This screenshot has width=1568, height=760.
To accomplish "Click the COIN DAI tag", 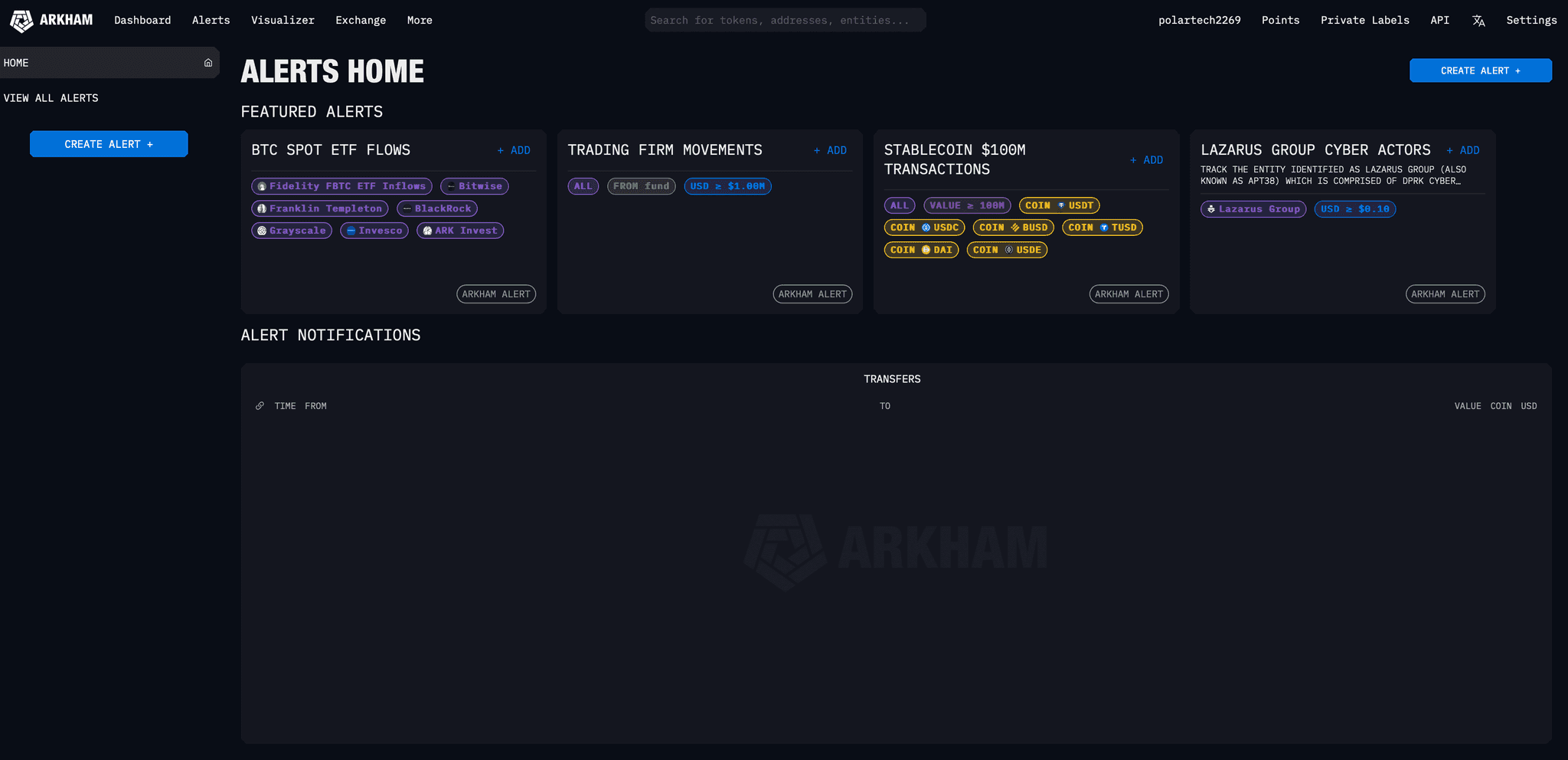I will coord(921,250).
